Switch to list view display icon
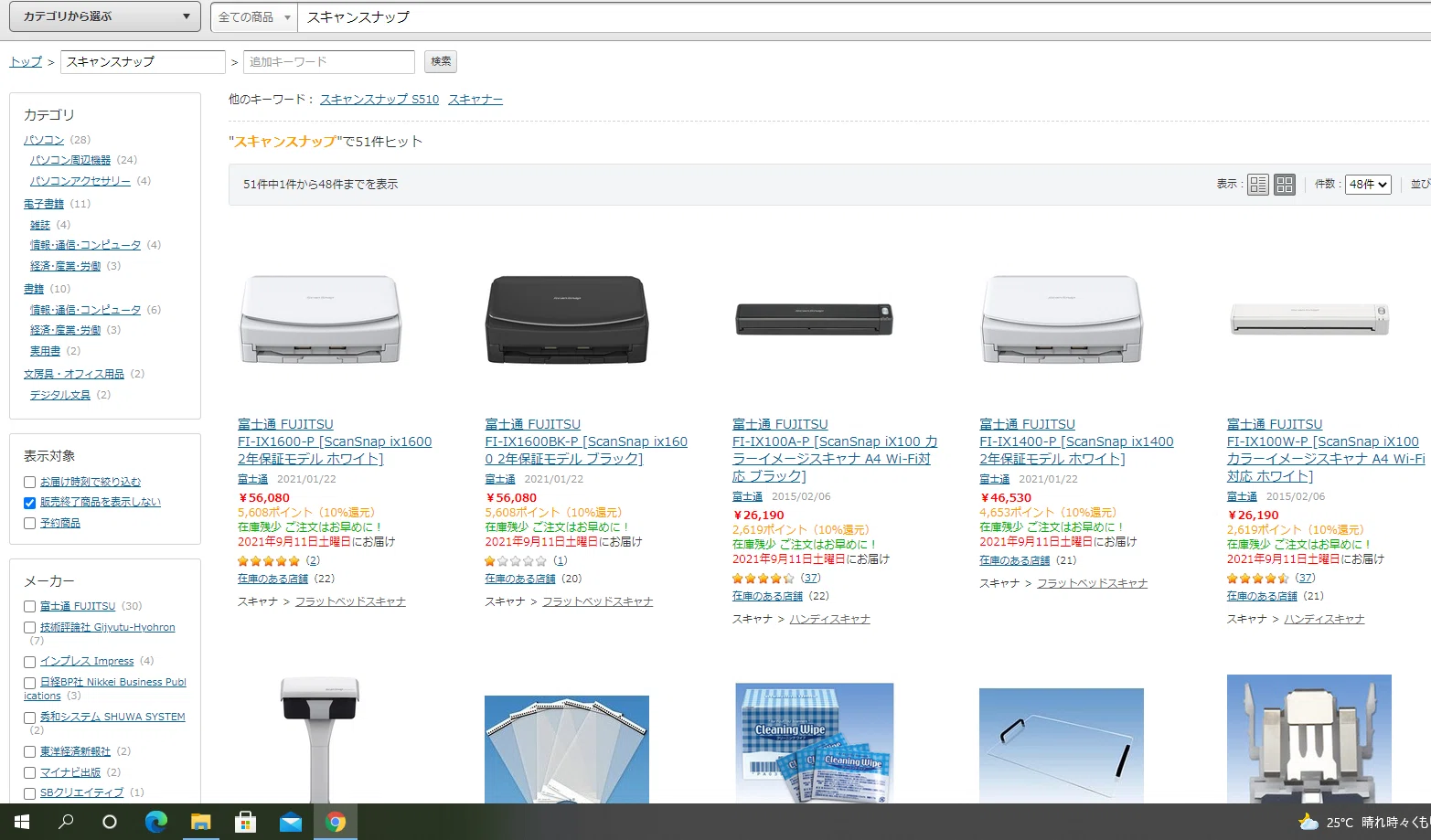This screenshot has height=840, width=1431. (1258, 185)
